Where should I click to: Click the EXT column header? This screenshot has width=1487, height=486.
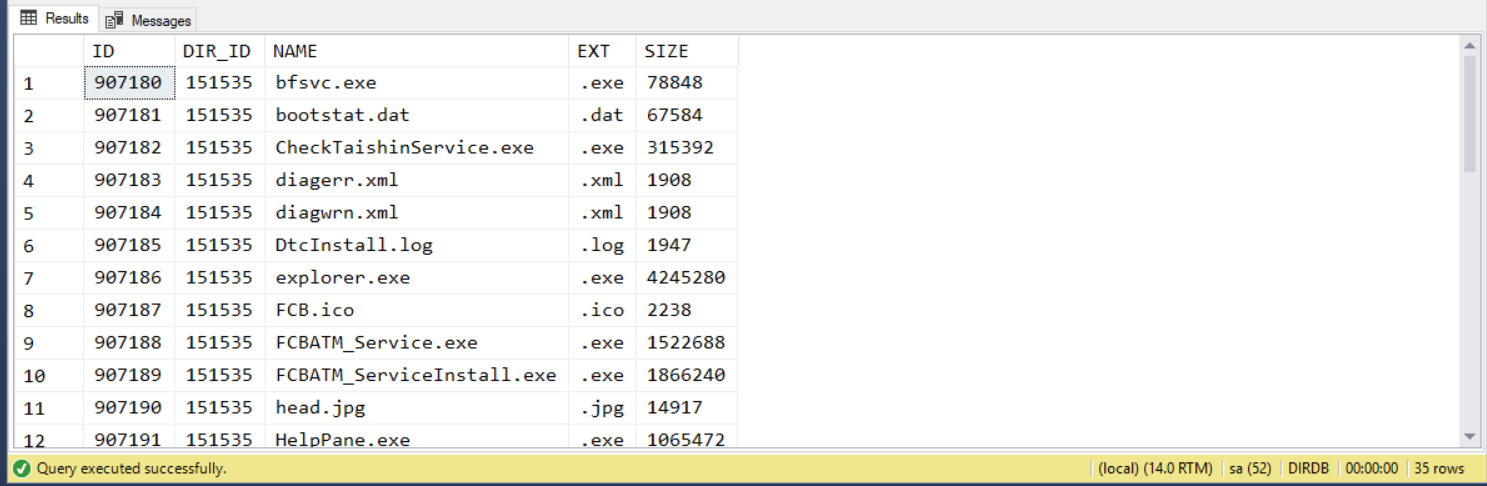[602, 51]
